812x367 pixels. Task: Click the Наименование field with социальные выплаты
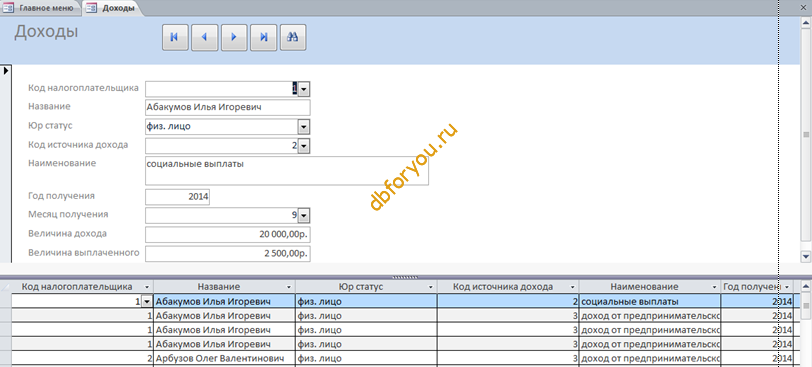point(286,171)
